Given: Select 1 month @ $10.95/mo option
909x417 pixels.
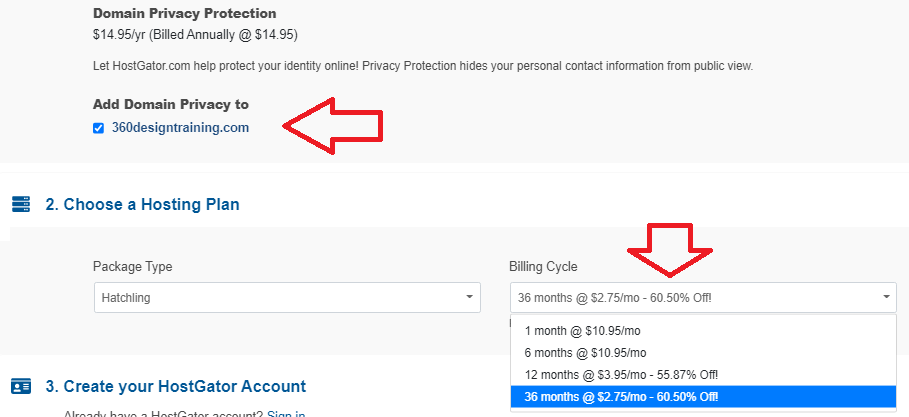Looking at the screenshot, I should (703, 331).
